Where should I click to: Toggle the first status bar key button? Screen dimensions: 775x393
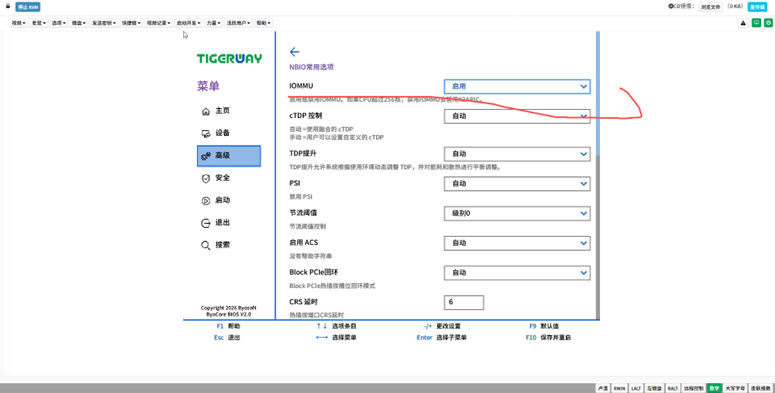[x=603, y=389]
